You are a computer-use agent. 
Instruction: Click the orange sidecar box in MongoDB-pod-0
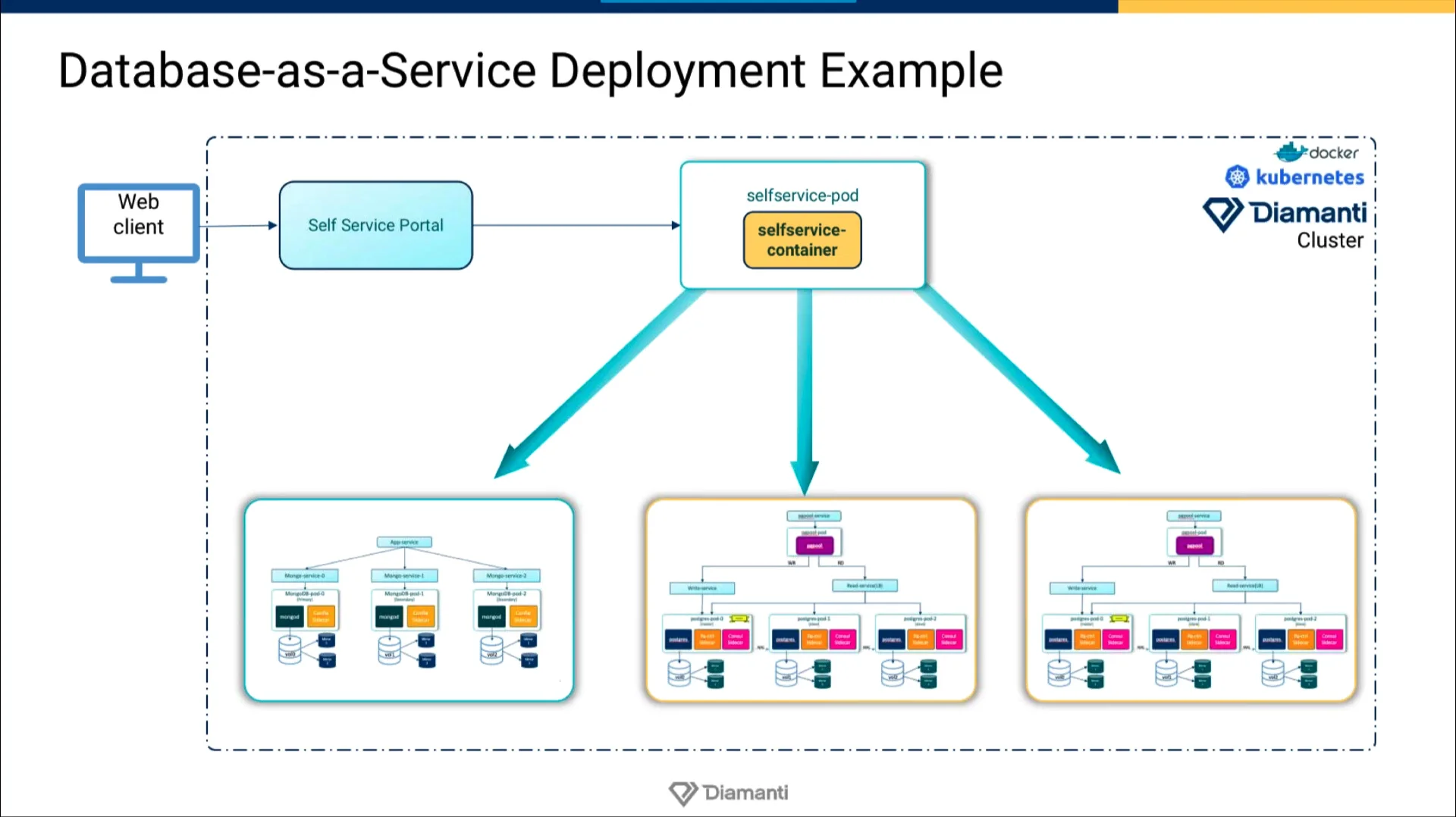321,617
